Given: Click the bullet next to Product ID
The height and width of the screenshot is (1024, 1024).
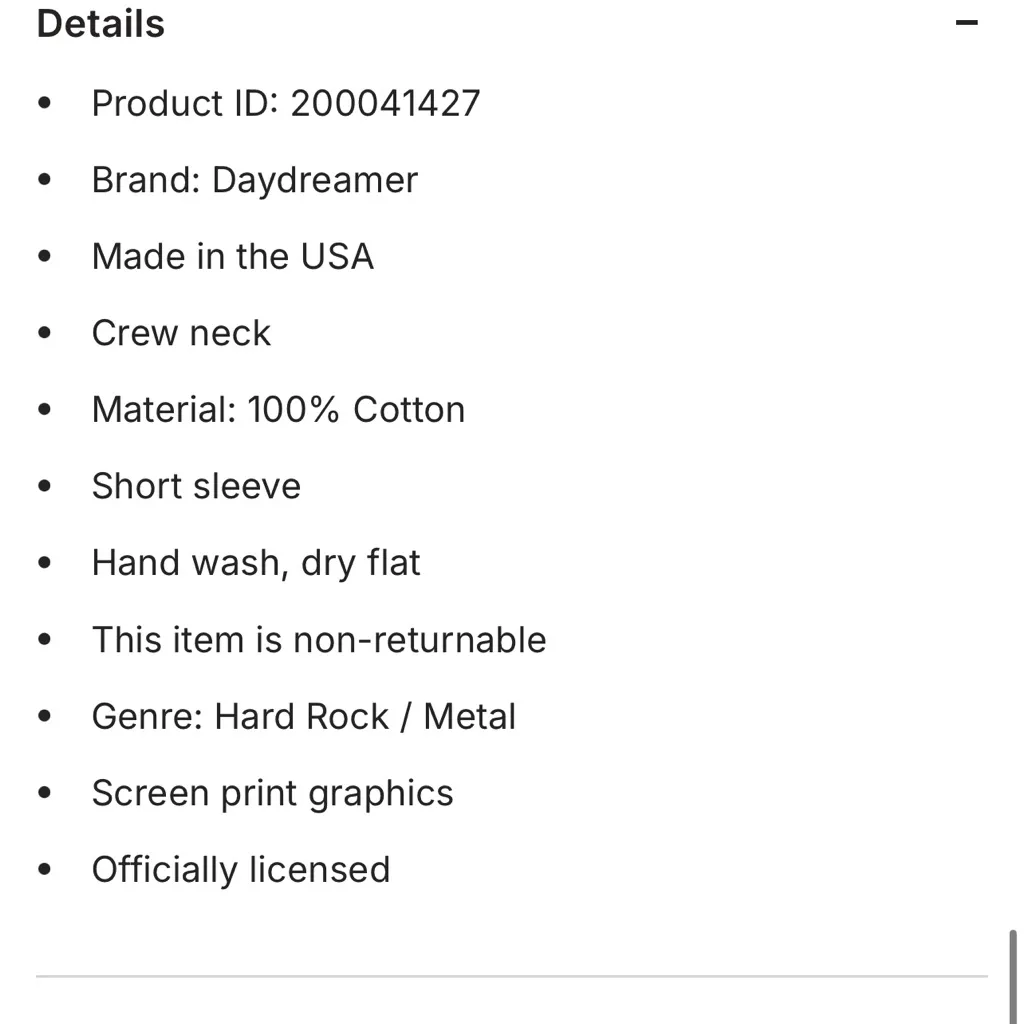Looking at the screenshot, I should pos(44,100).
